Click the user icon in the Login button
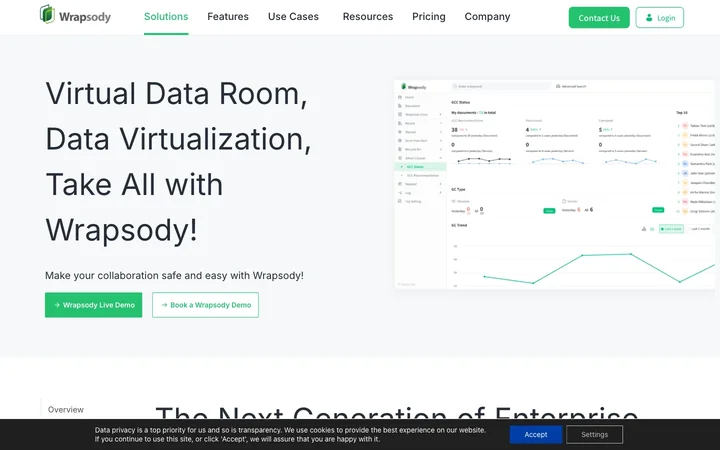The height and width of the screenshot is (450, 720). point(649,17)
